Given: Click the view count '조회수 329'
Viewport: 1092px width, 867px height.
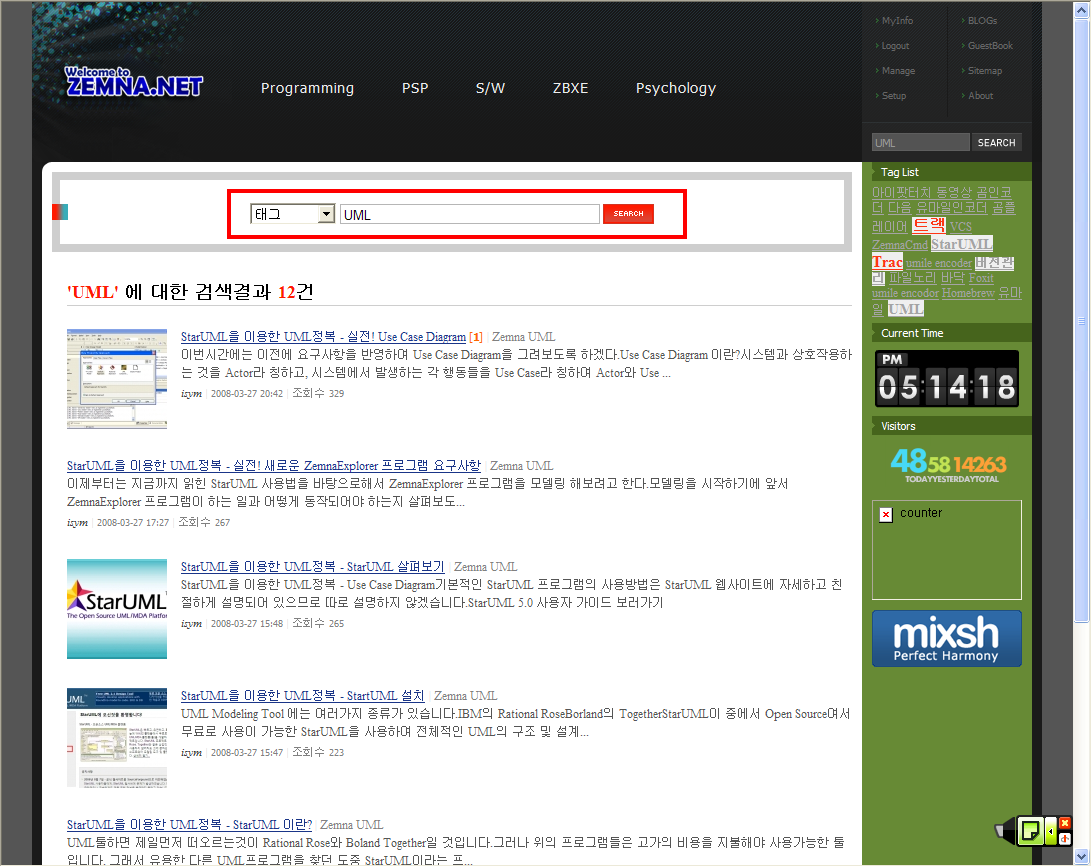Looking at the screenshot, I should pos(318,393).
